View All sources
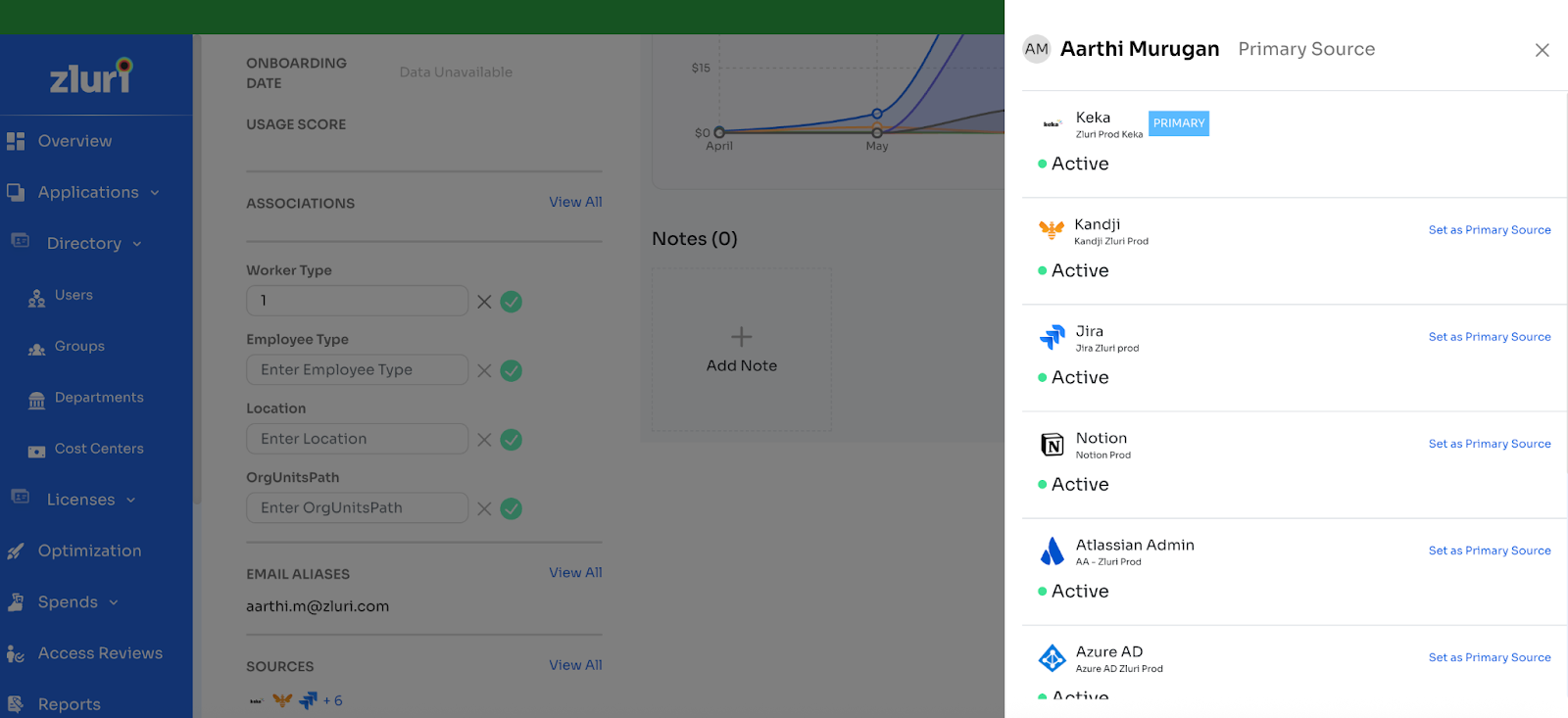The height and width of the screenshot is (718, 1568). tap(575, 665)
